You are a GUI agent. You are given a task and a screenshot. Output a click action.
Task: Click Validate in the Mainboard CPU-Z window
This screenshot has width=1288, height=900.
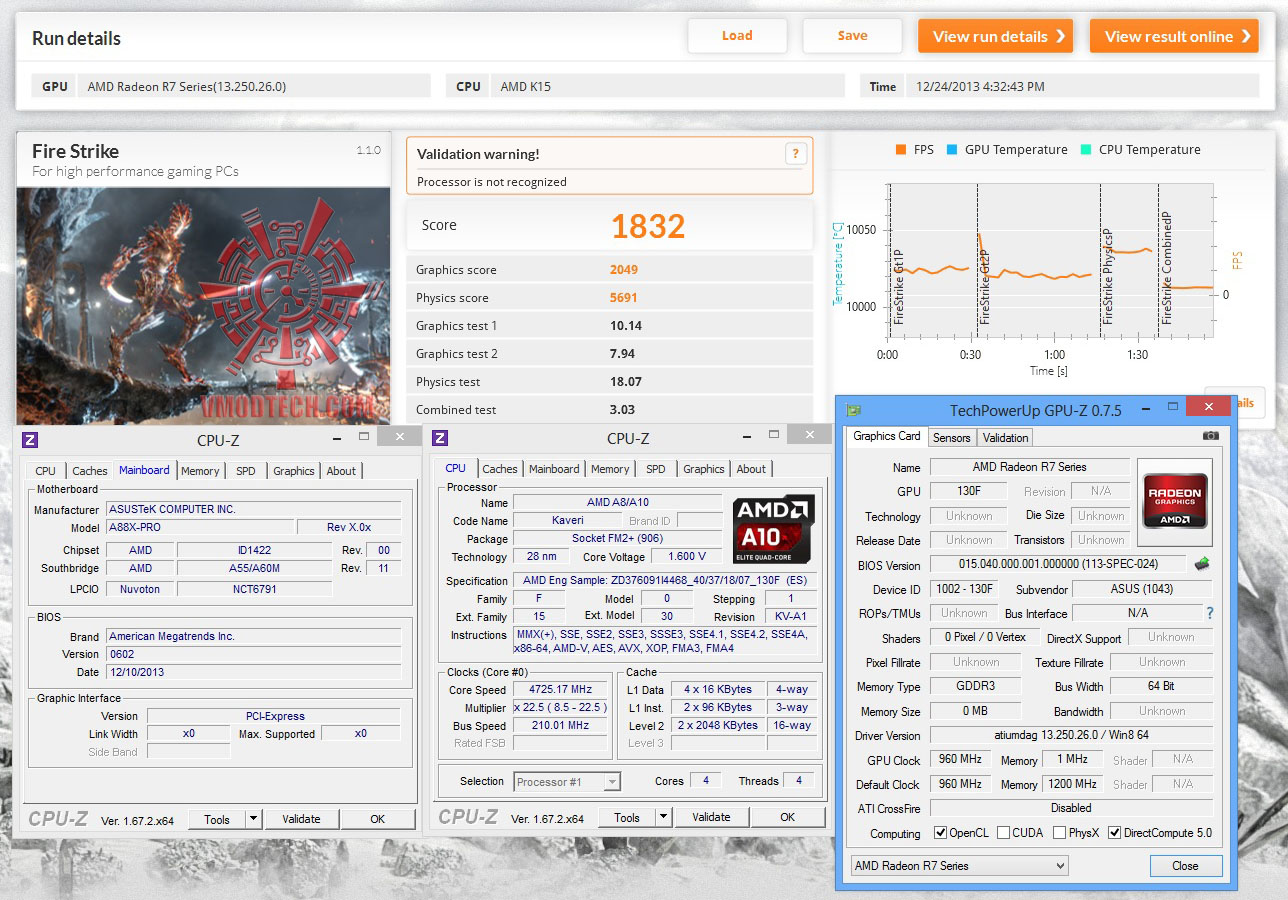[x=301, y=819]
